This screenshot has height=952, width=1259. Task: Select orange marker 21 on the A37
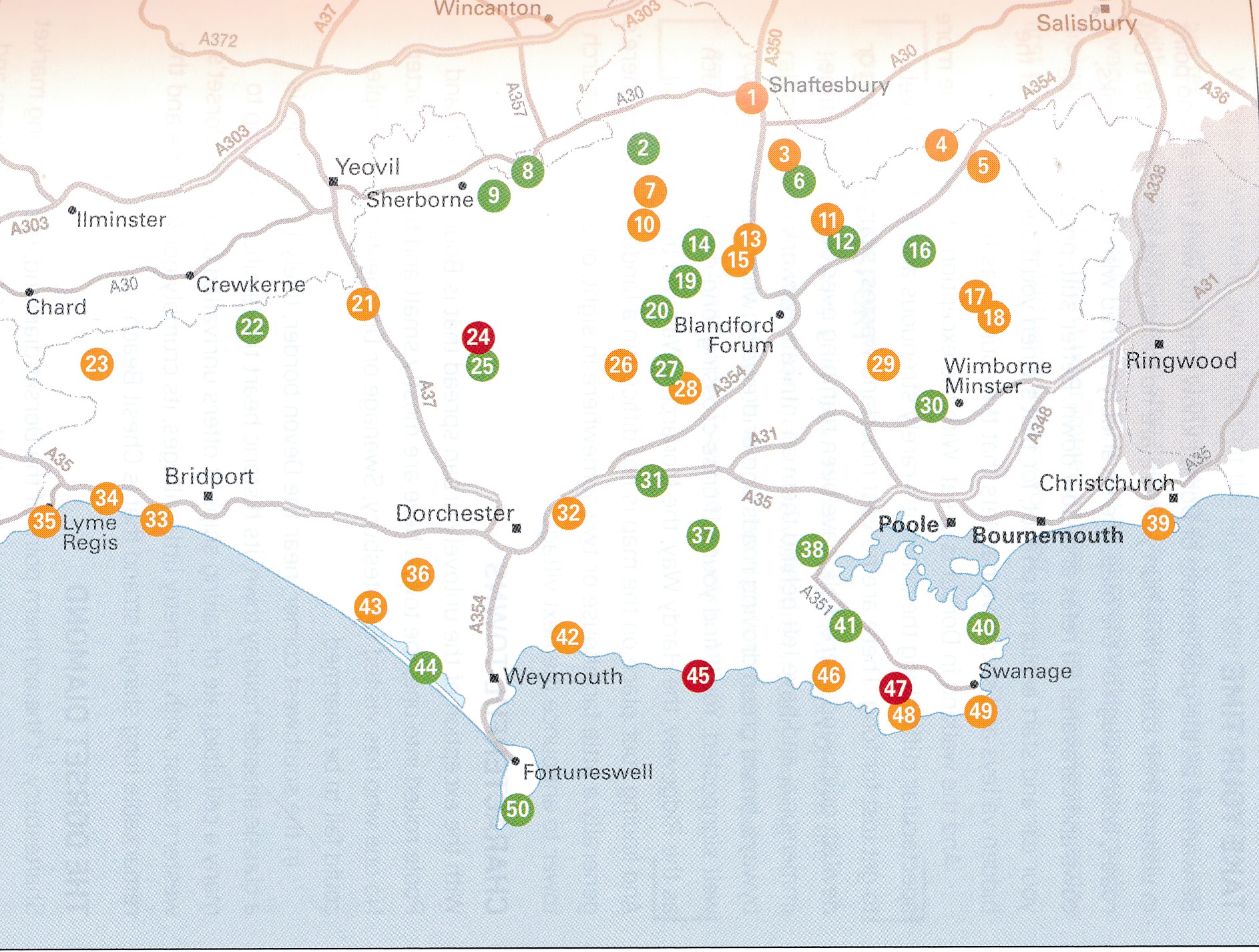(x=362, y=304)
